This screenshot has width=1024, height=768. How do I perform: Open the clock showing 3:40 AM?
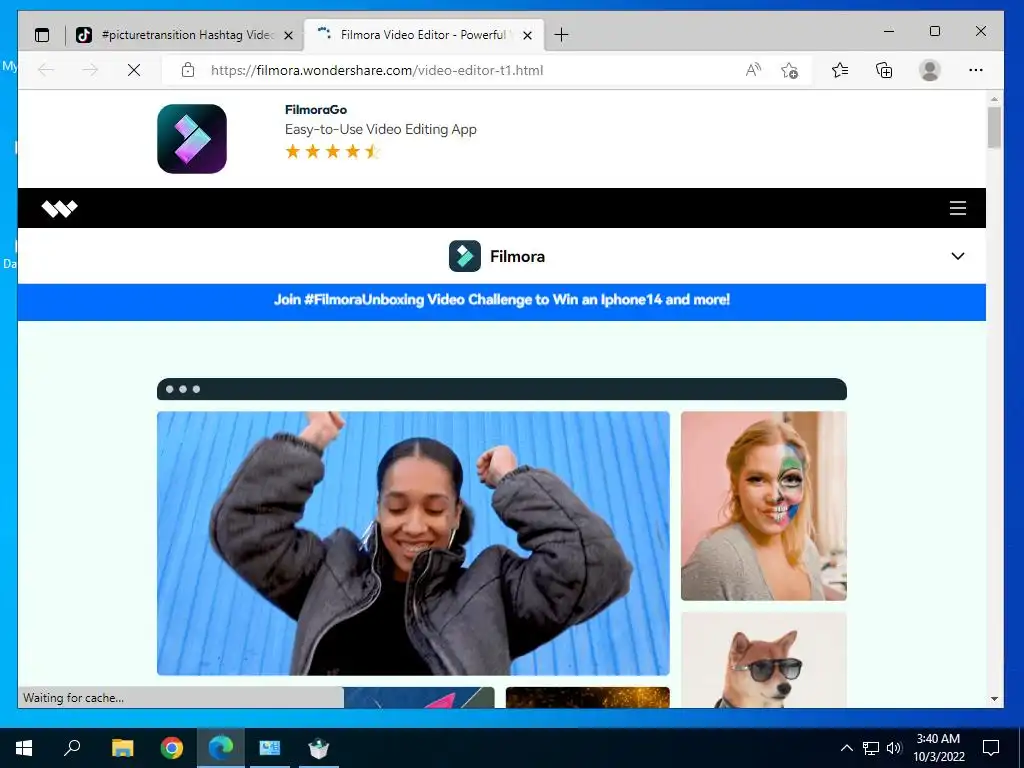click(x=938, y=748)
